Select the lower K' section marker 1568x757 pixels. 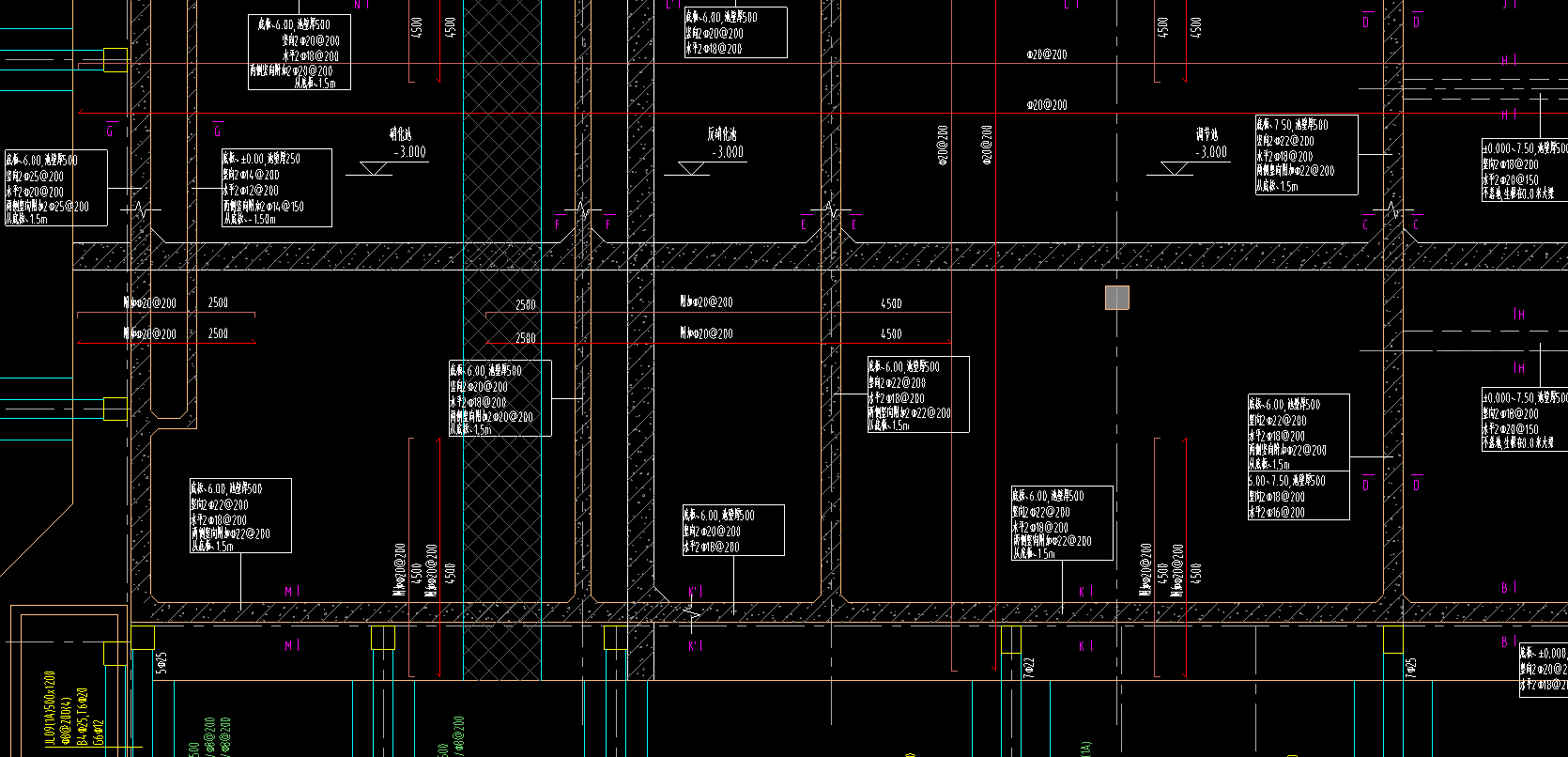pyautogui.click(x=696, y=646)
